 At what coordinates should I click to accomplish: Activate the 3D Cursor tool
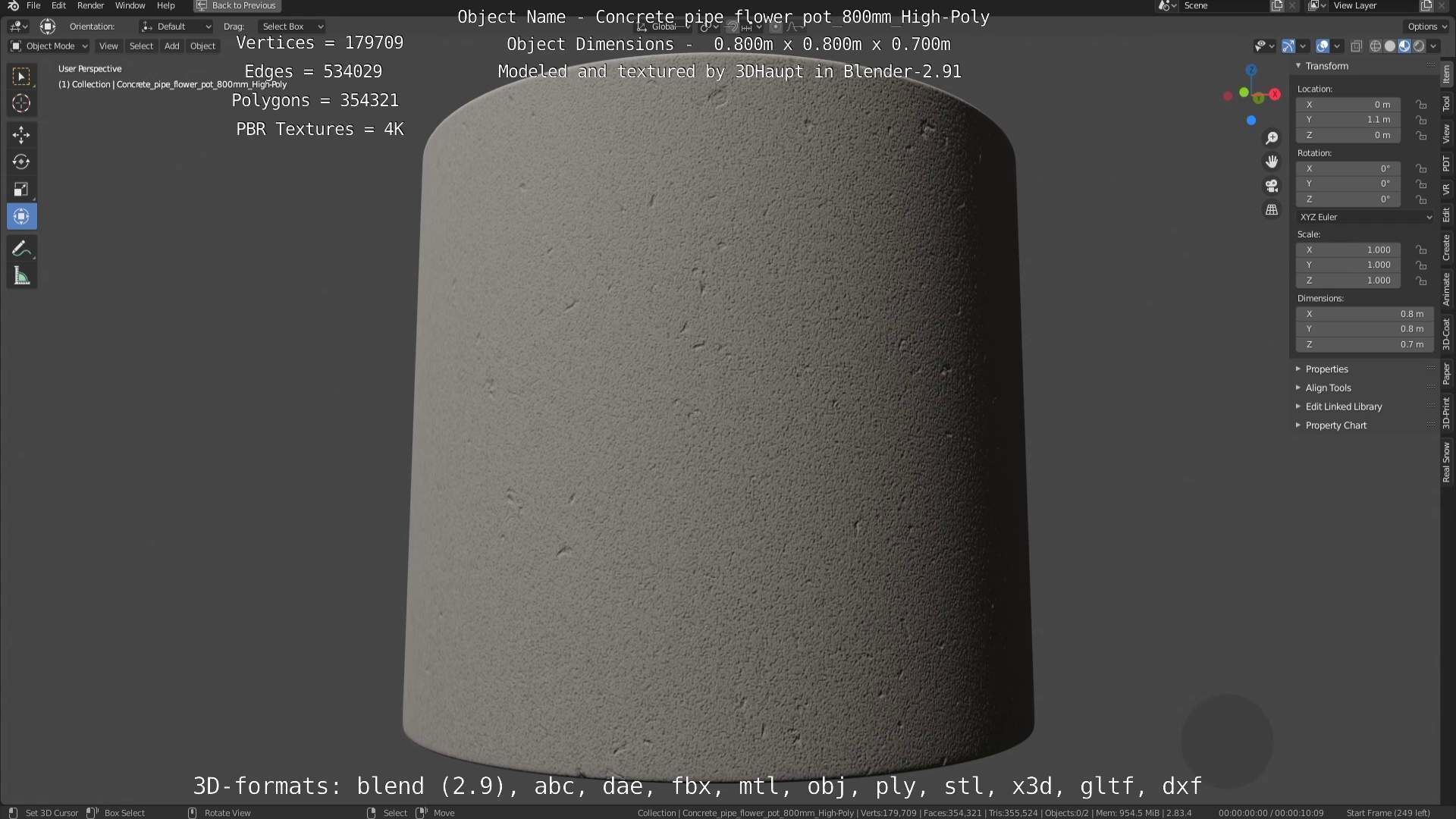pos(21,103)
